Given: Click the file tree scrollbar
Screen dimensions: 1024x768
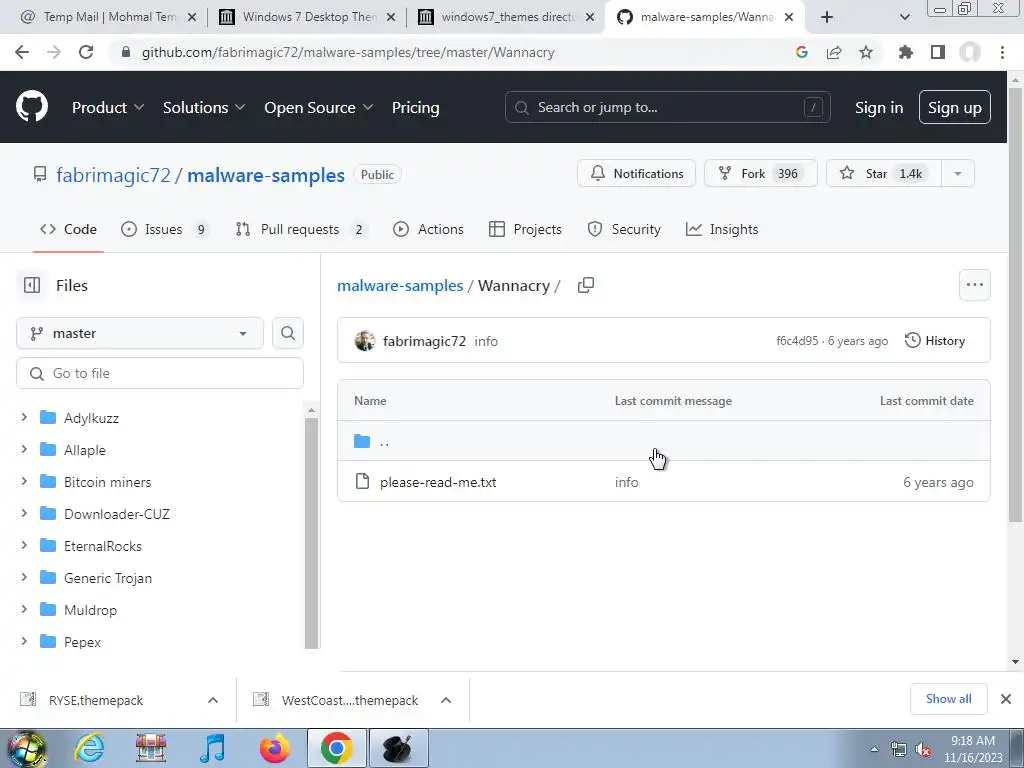Looking at the screenshot, I should (312, 532).
